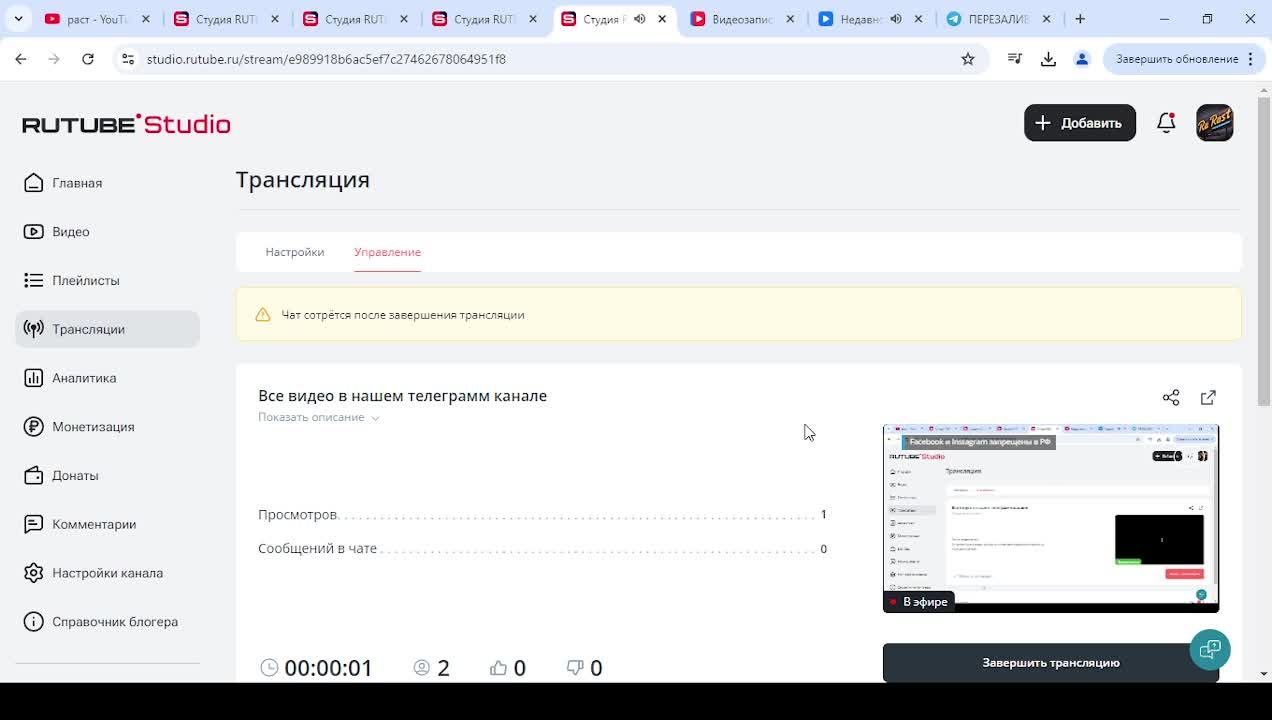Click Завершить обновление button
The height and width of the screenshot is (720, 1272).
tap(1182, 59)
